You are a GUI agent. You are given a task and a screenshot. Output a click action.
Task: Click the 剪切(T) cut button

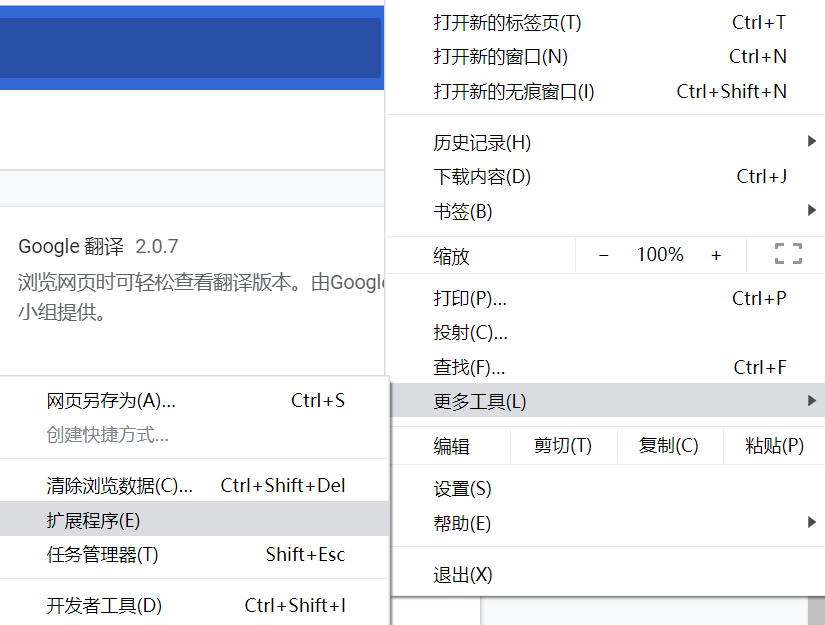[563, 446]
